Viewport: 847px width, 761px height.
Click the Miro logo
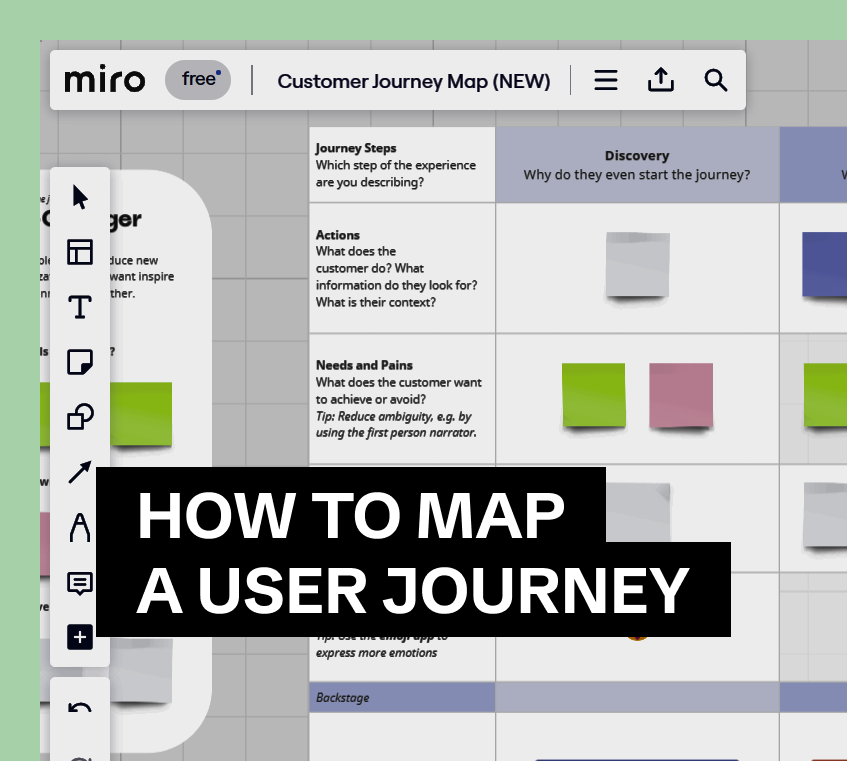pos(104,80)
